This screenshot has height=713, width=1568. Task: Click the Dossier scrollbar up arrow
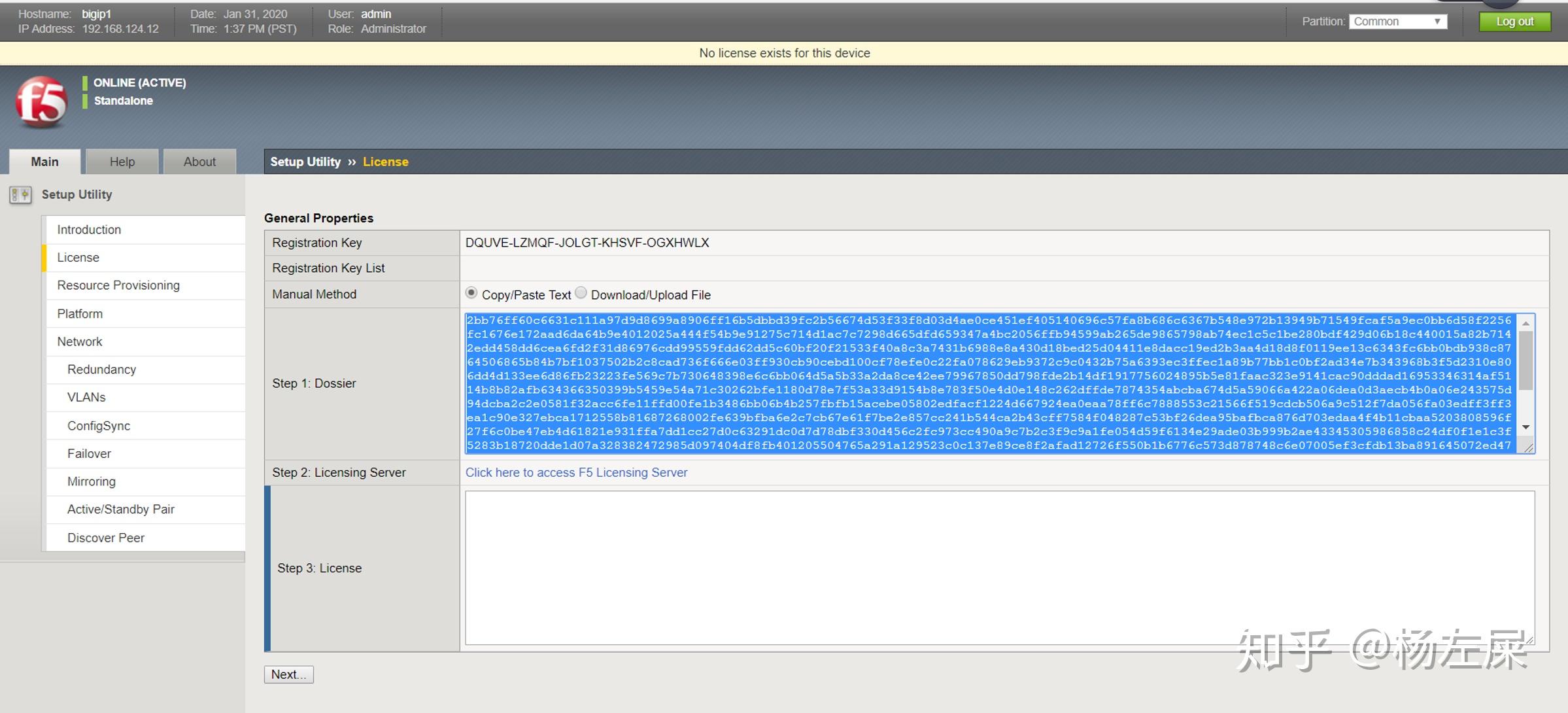1525,323
